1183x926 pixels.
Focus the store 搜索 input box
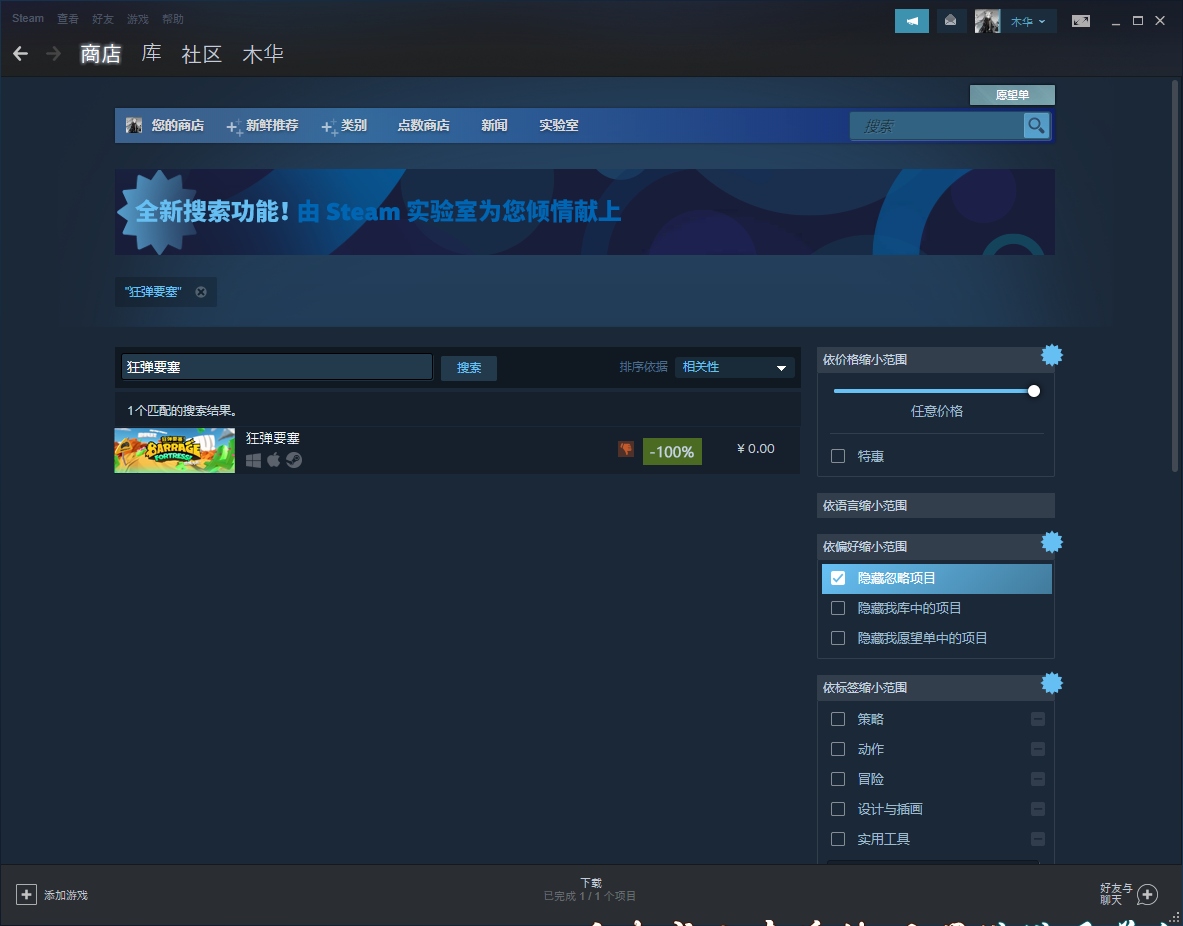point(936,126)
